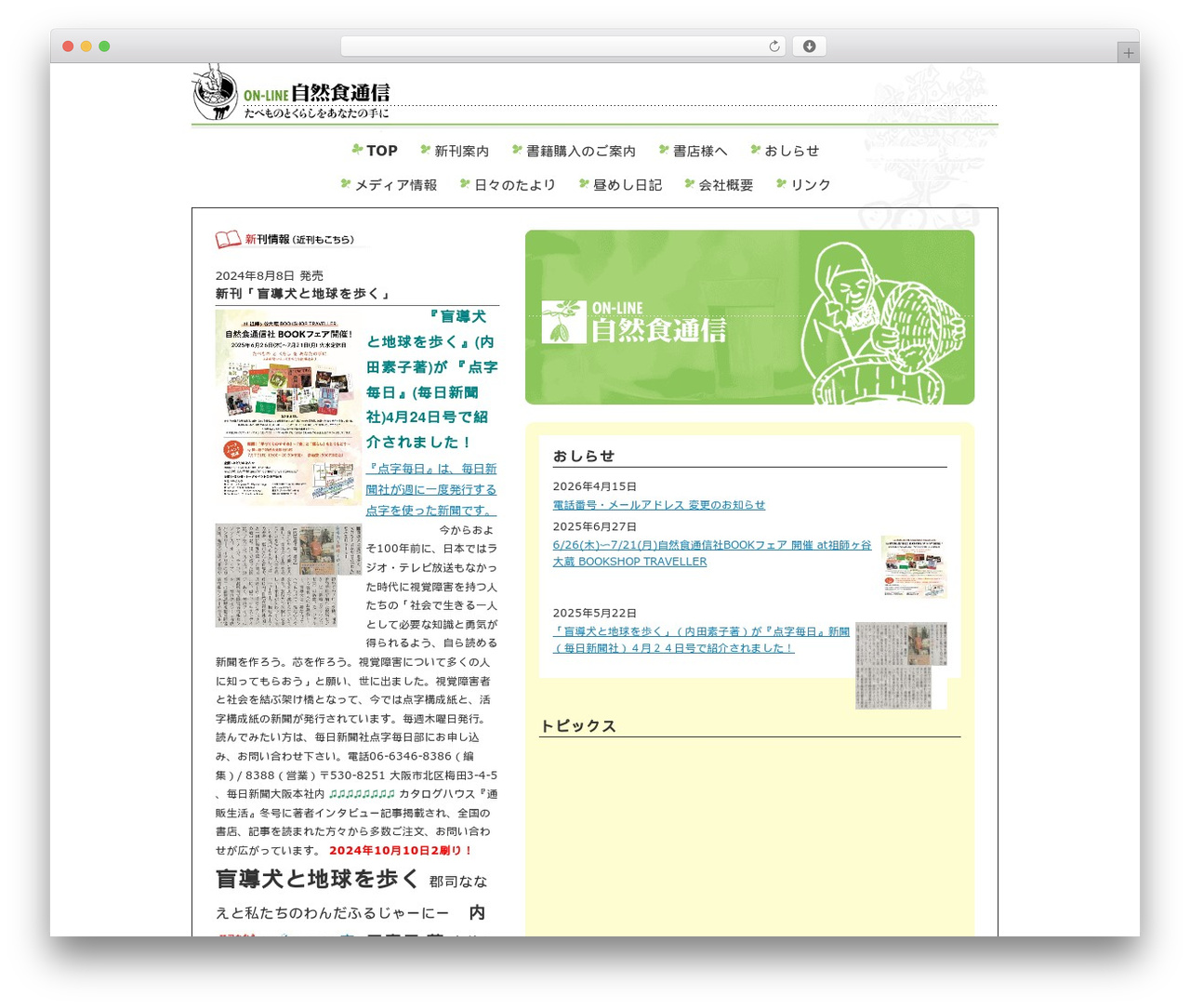1190x1008 pixels.
Task: Click the おしらせ section heading
Action: tap(584, 456)
